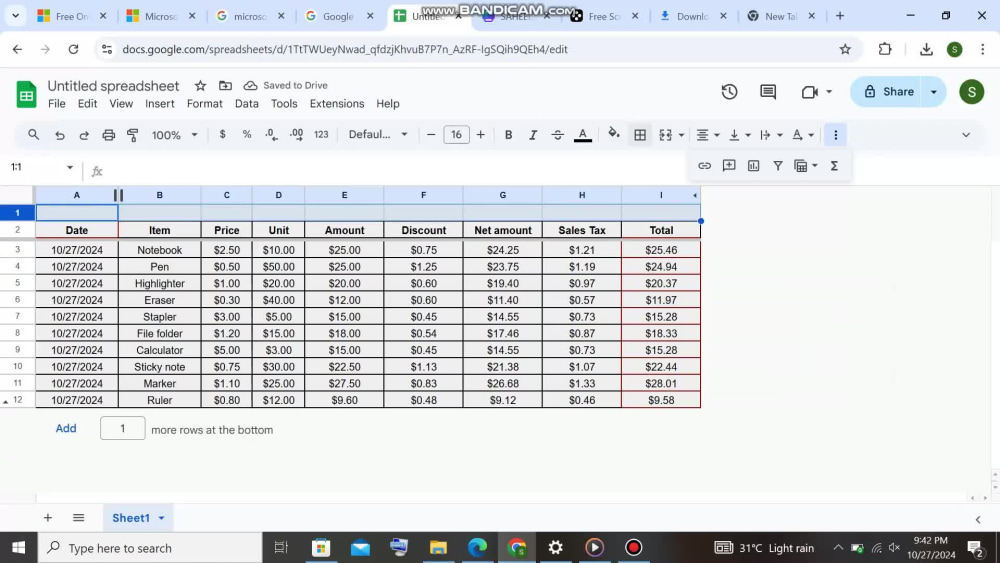Click the move to folder icon
1000x563 pixels.
[x=225, y=85]
